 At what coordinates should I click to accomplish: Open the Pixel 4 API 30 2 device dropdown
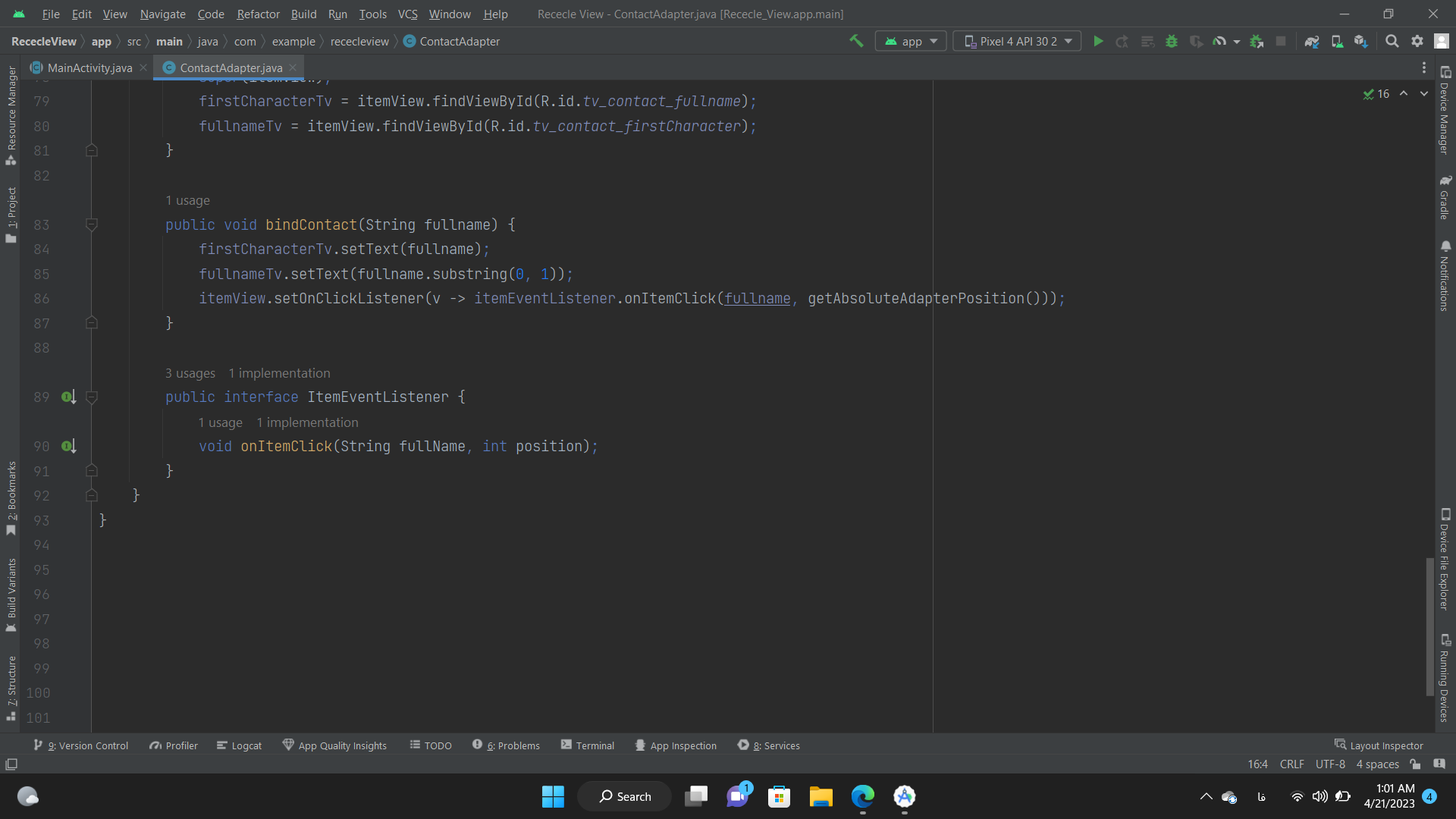point(1017,41)
